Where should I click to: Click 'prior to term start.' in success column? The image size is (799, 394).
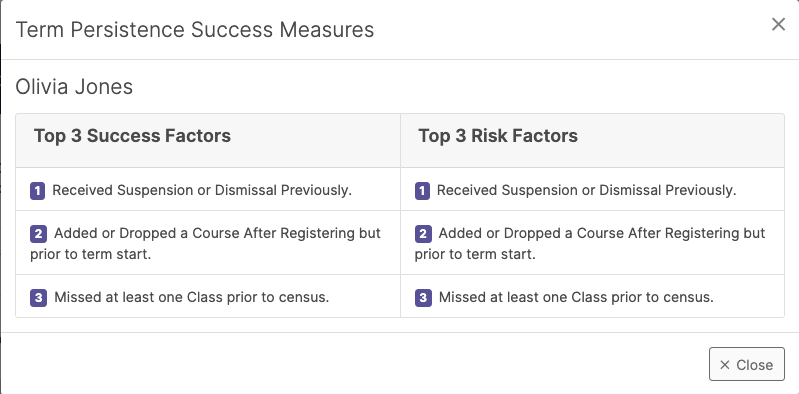pos(91,255)
